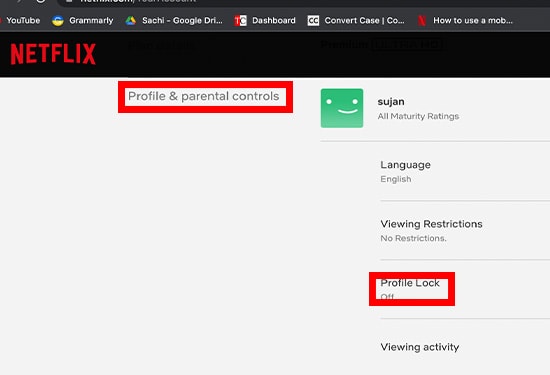Open the YouTube bookmark
Viewport: 550px width, 375px height.
click(23, 21)
